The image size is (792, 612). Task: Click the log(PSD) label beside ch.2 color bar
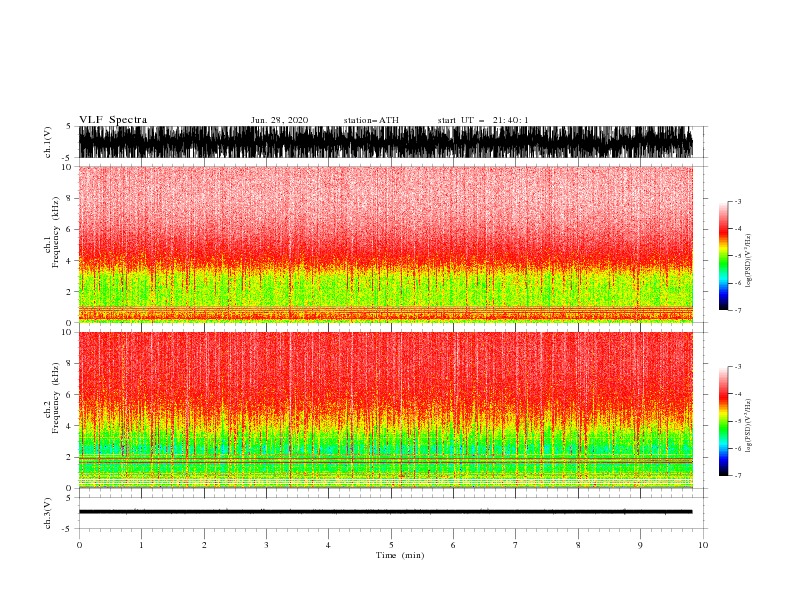pos(749,426)
